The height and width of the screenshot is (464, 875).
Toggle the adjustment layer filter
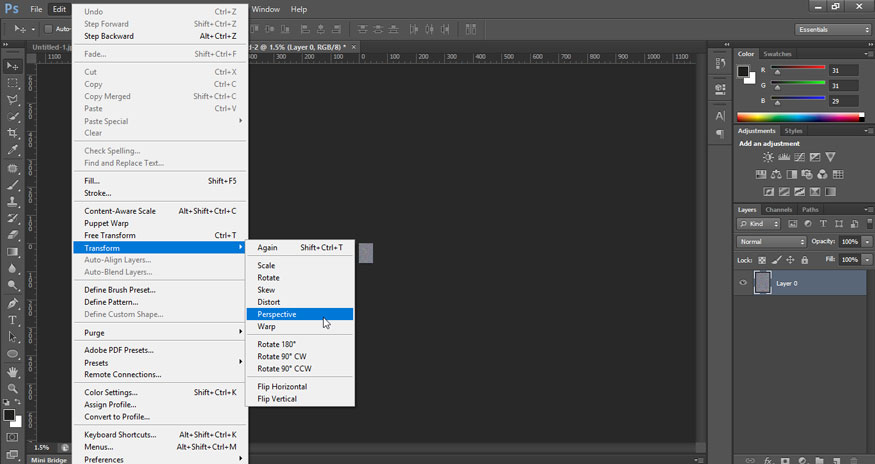click(808, 224)
